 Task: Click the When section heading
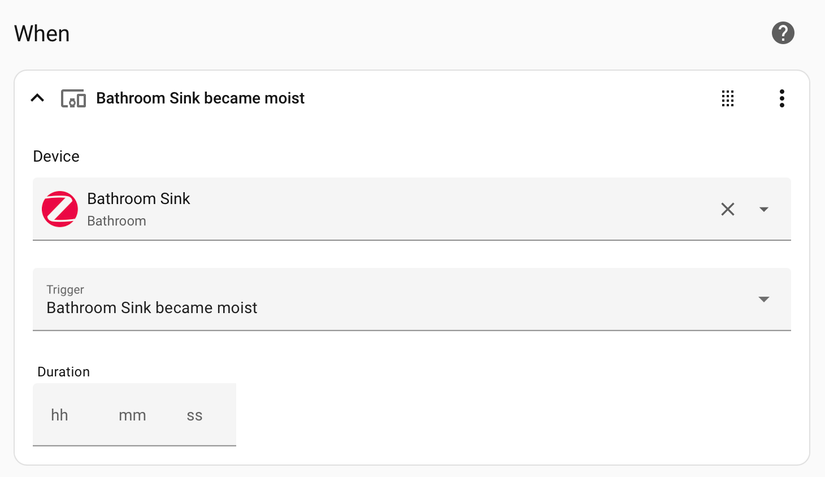(x=42, y=33)
